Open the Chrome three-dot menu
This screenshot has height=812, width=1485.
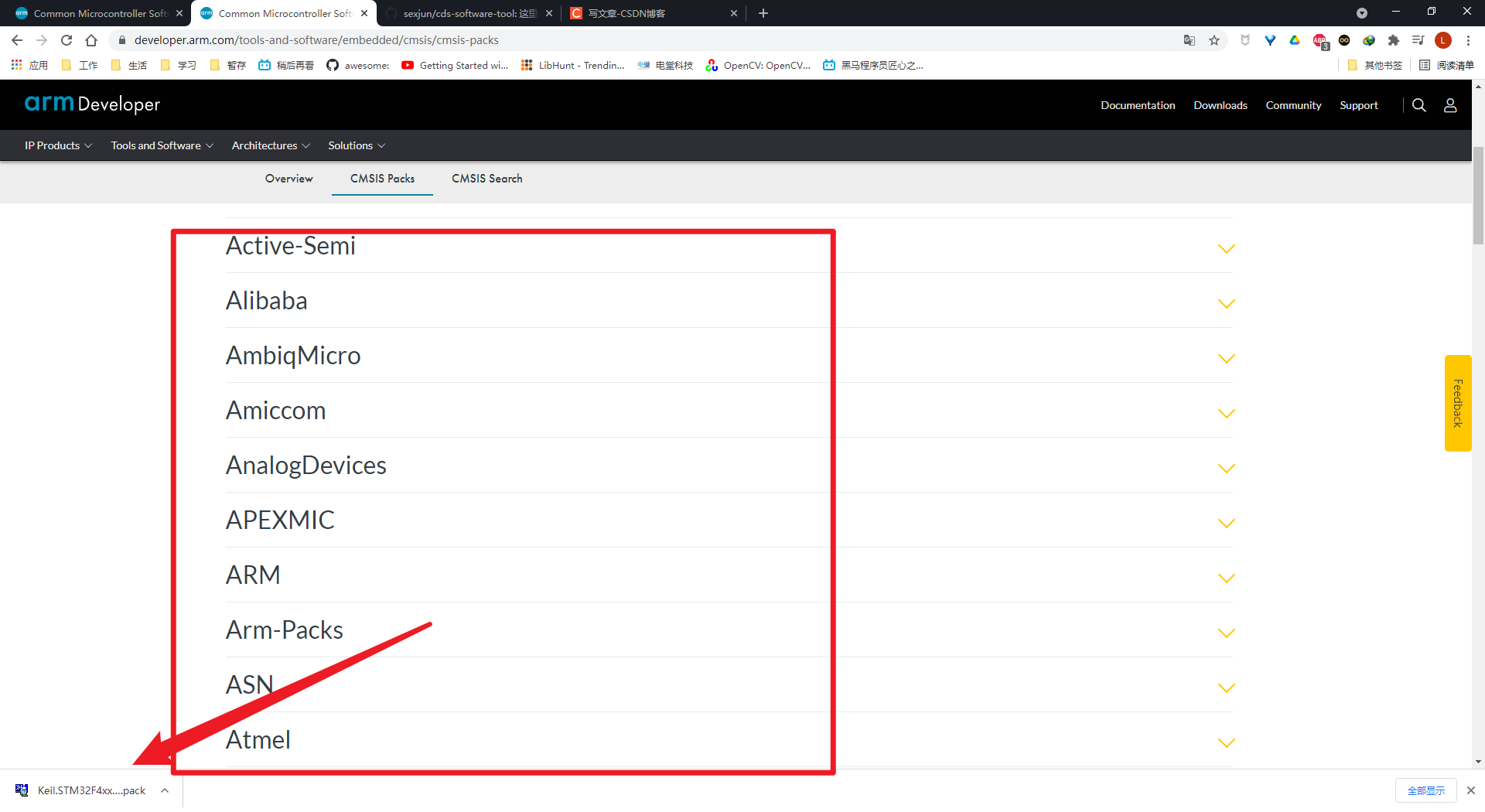coord(1468,40)
